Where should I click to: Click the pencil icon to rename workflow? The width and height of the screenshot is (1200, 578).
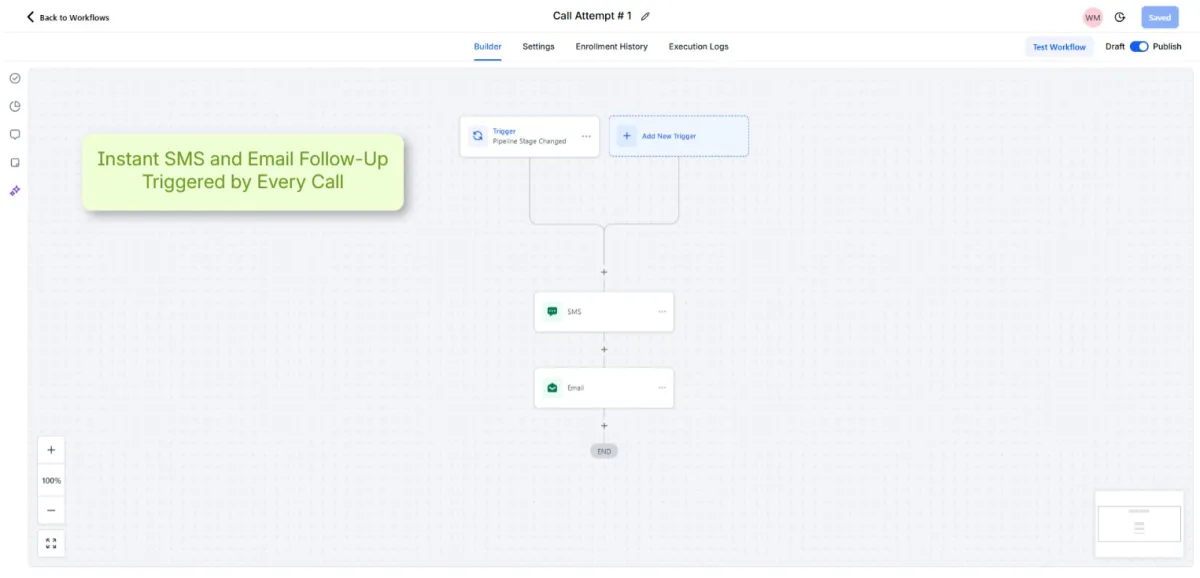(x=645, y=17)
